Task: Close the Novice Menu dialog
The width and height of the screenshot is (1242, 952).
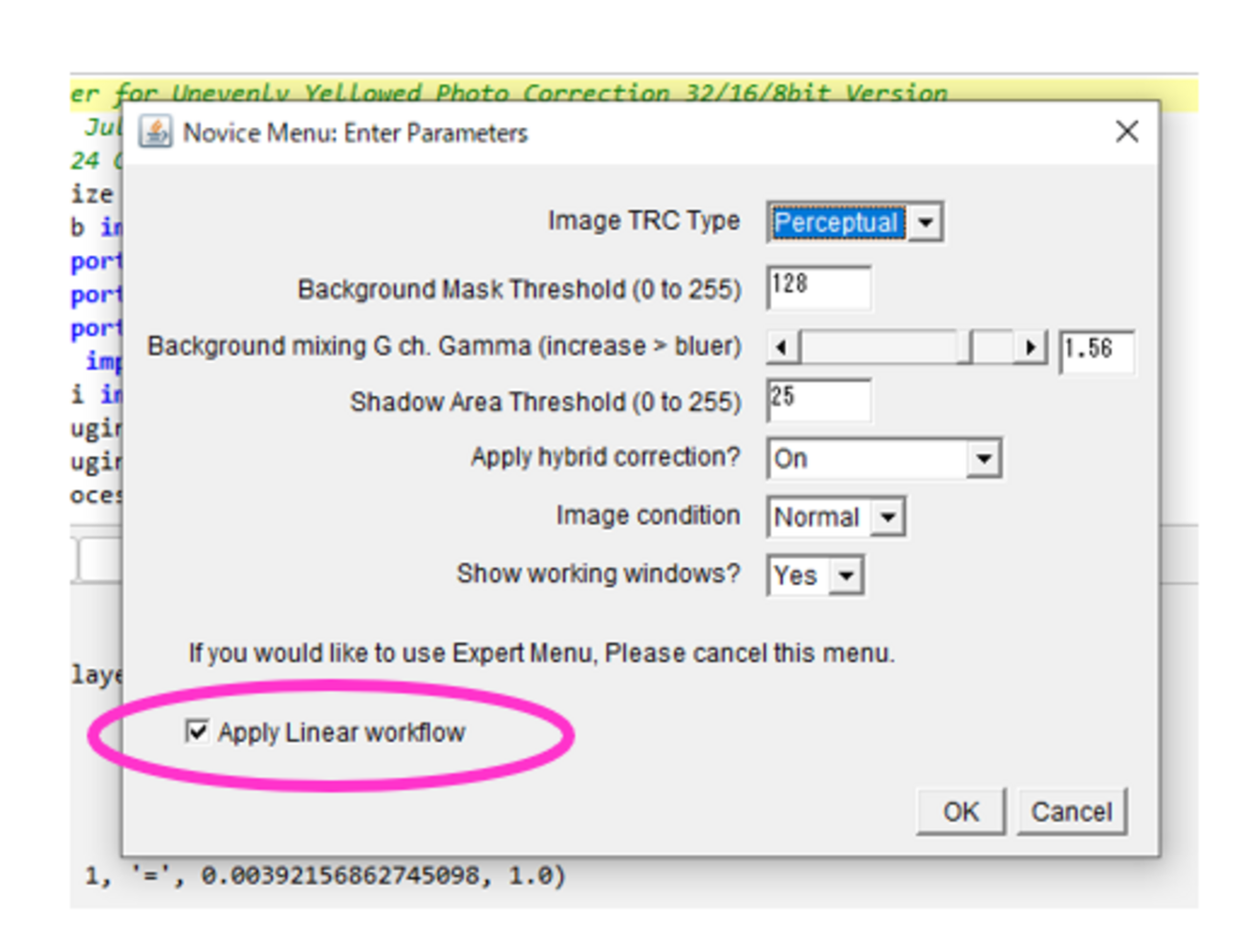Action: [1127, 131]
